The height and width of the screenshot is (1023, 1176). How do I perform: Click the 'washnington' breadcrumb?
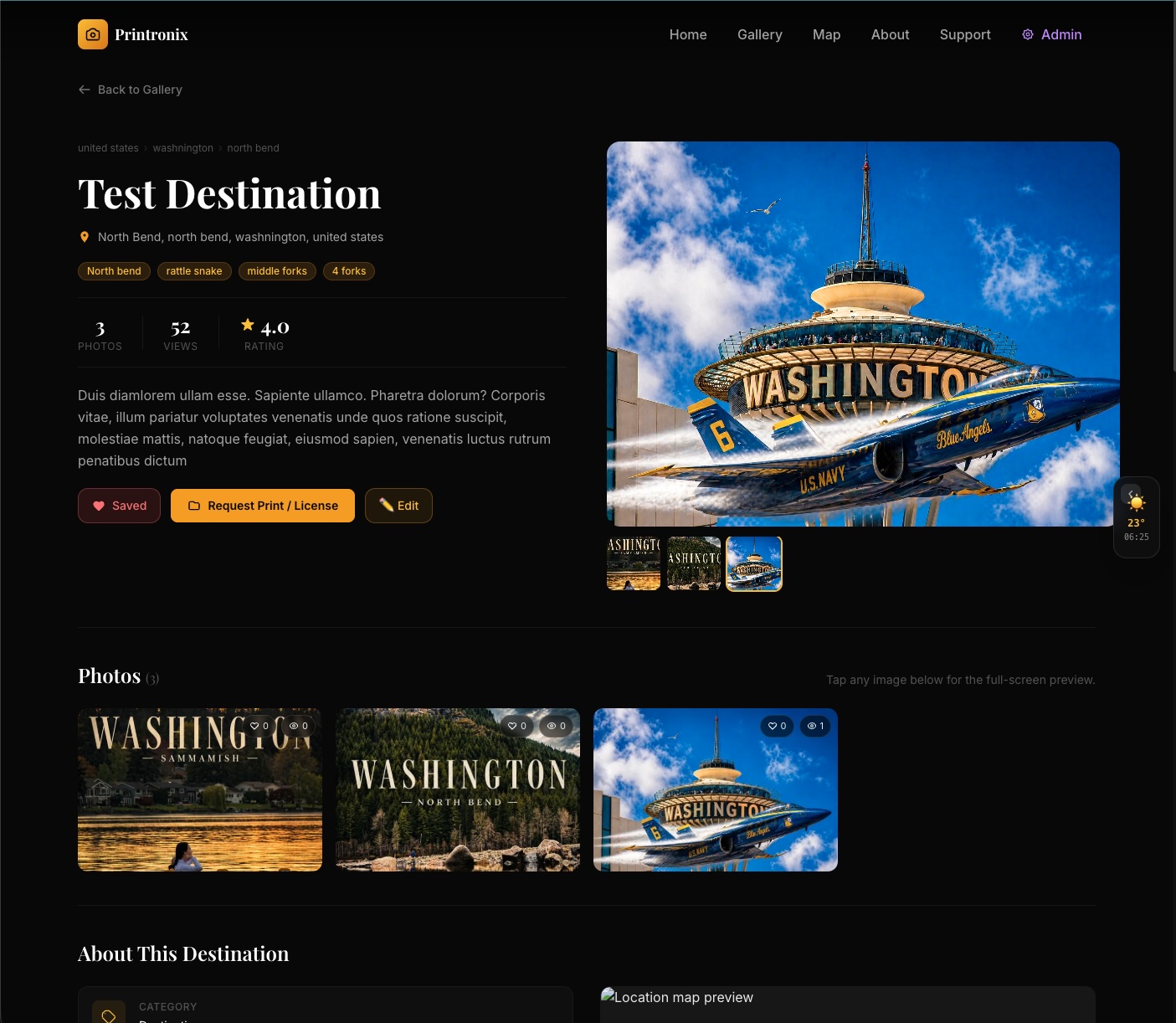point(182,148)
